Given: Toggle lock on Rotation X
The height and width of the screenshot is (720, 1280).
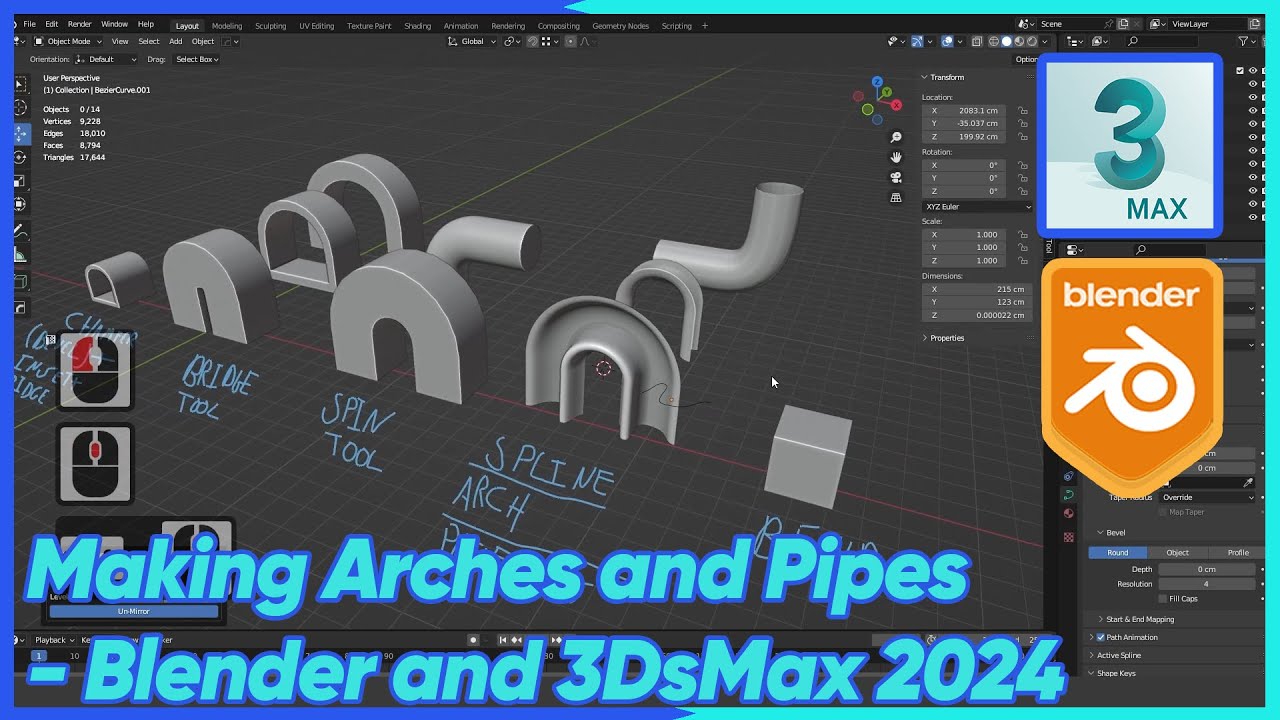Looking at the screenshot, I should coord(1022,165).
